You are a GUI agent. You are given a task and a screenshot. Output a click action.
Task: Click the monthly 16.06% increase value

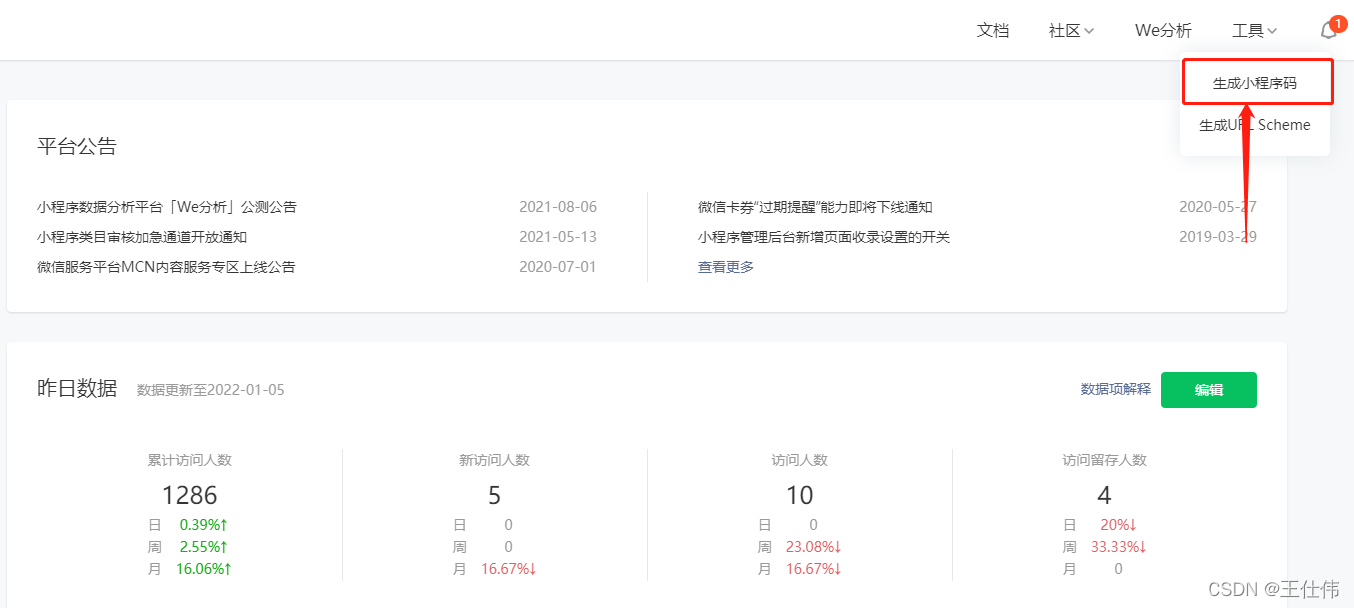[x=204, y=568]
